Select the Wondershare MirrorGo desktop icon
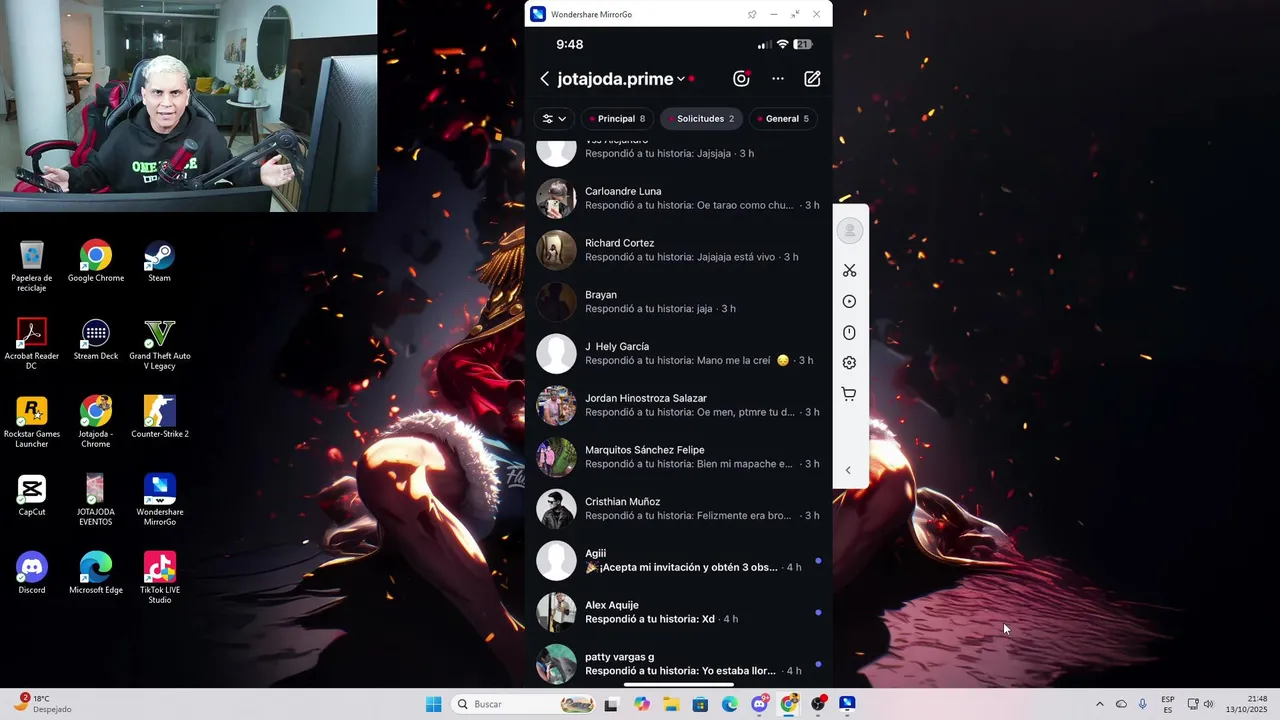The height and width of the screenshot is (720, 1280). point(160,500)
